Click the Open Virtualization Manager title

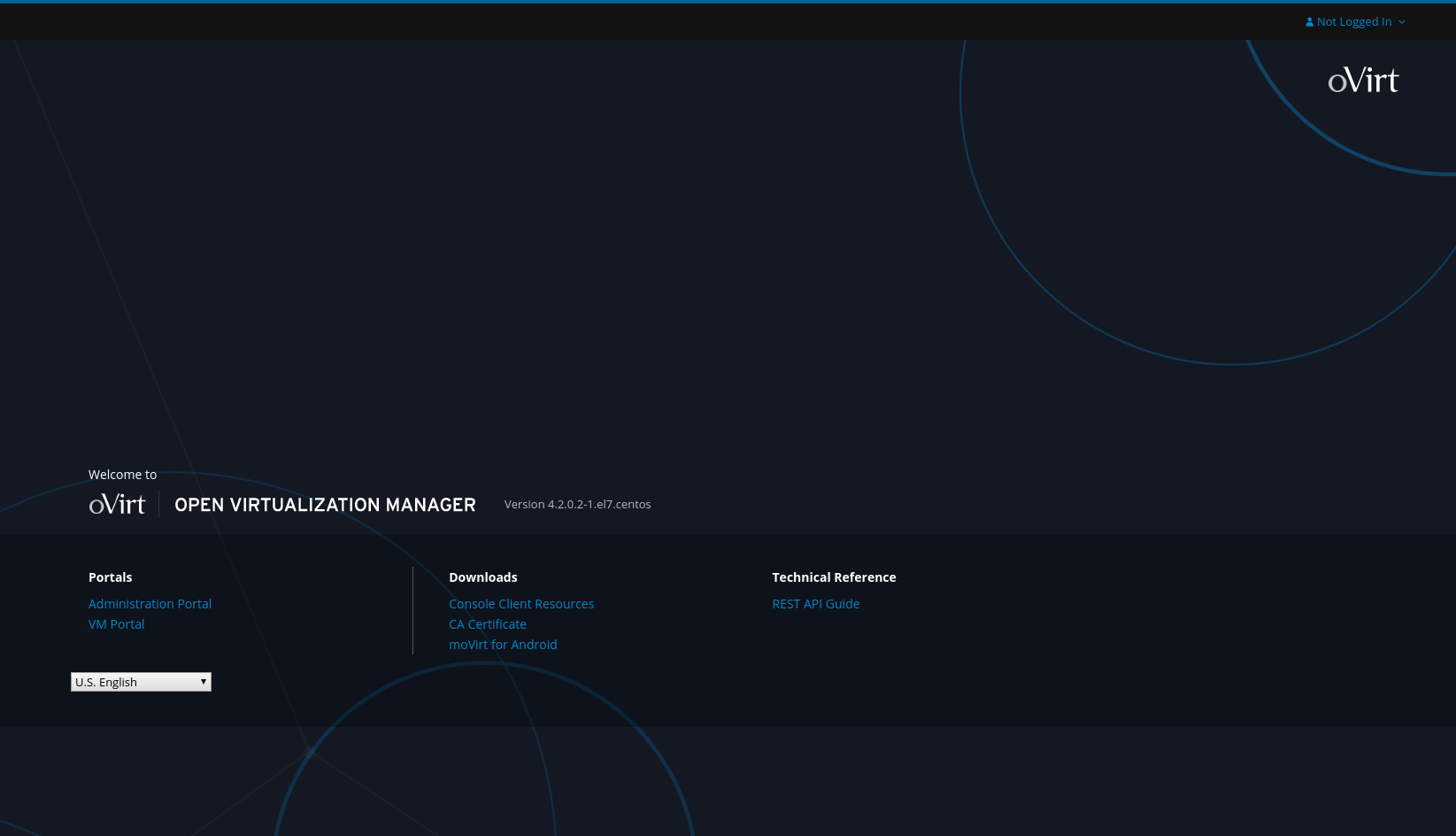click(x=325, y=505)
